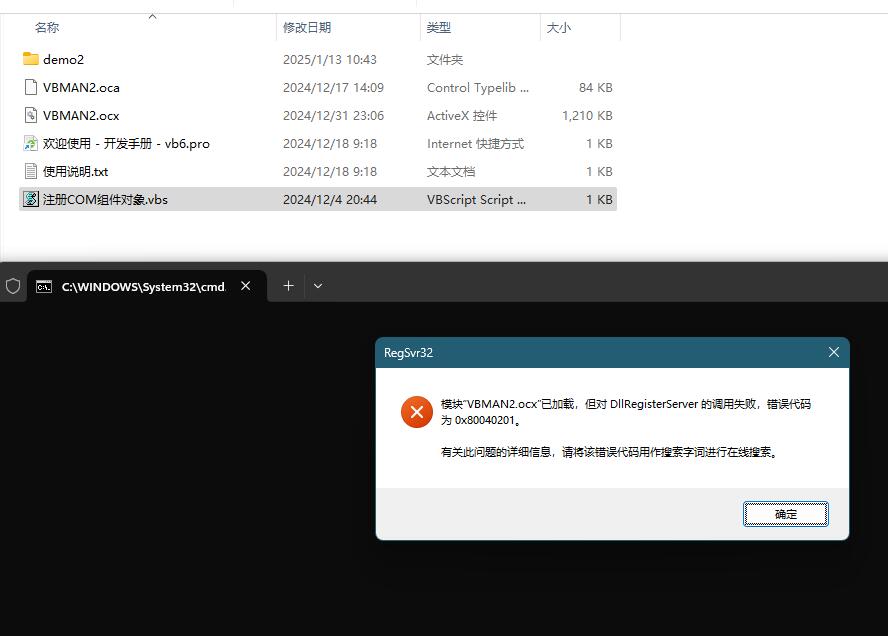Click the red error icon in RegSvr32 dialog
The image size is (888, 636).
[417, 411]
